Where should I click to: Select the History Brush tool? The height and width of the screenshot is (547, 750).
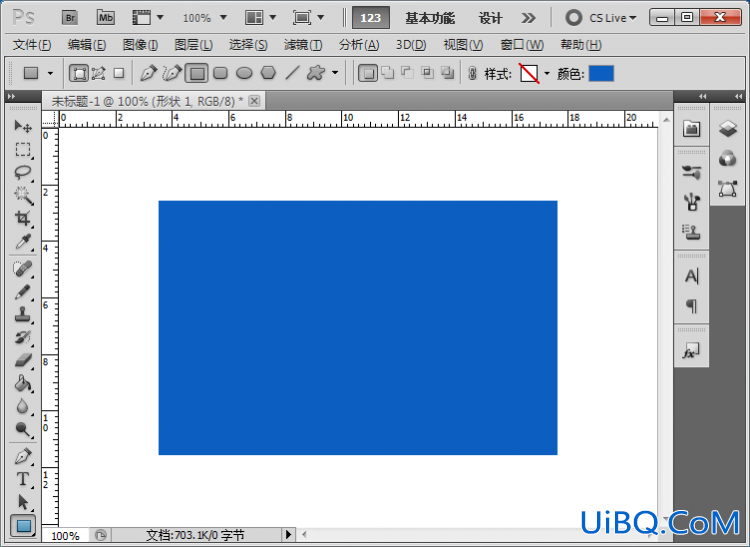[x=22, y=338]
